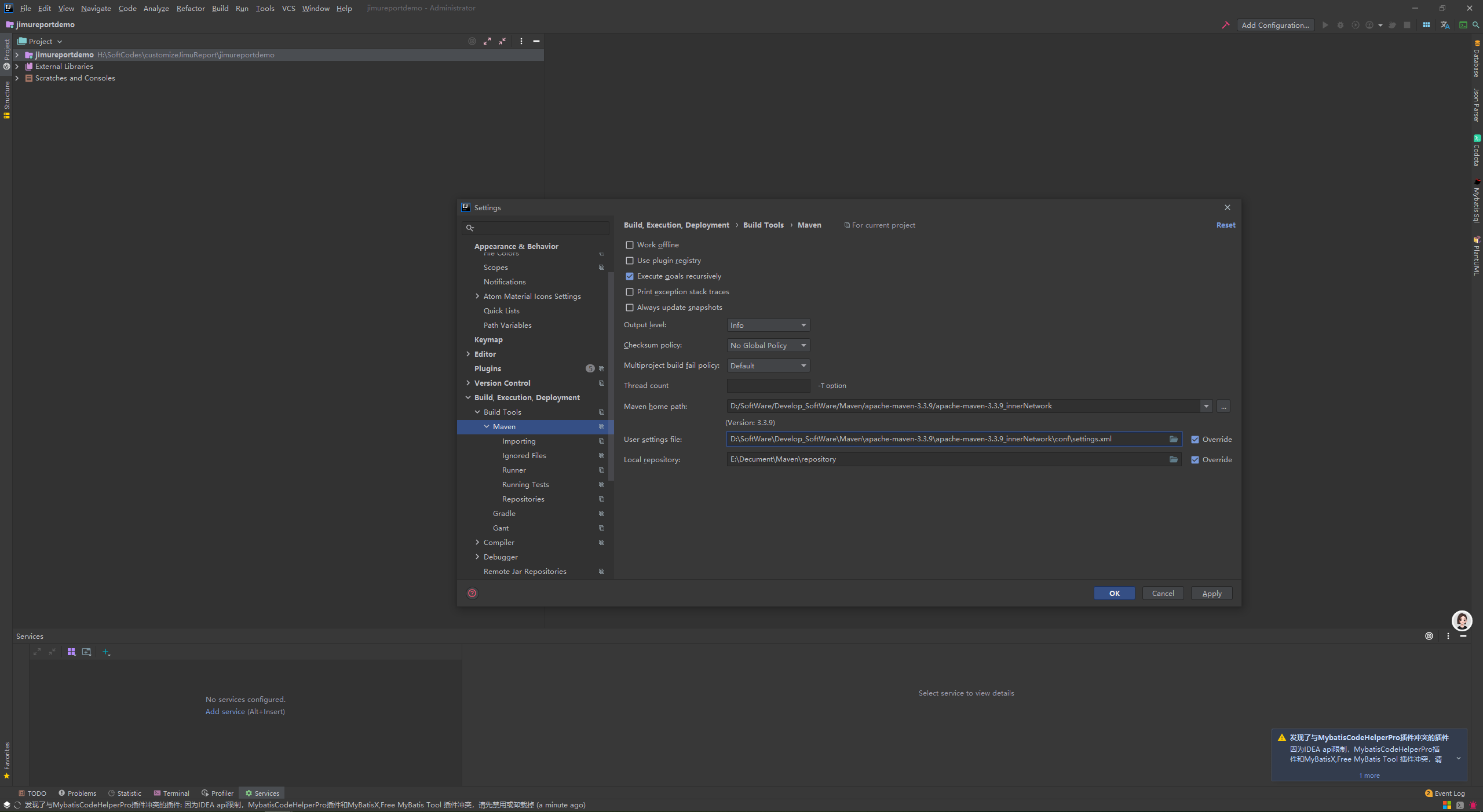This screenshot has height=812, width=1483.
Task: Switch to the Terminal tab
Action: [171, 793]
